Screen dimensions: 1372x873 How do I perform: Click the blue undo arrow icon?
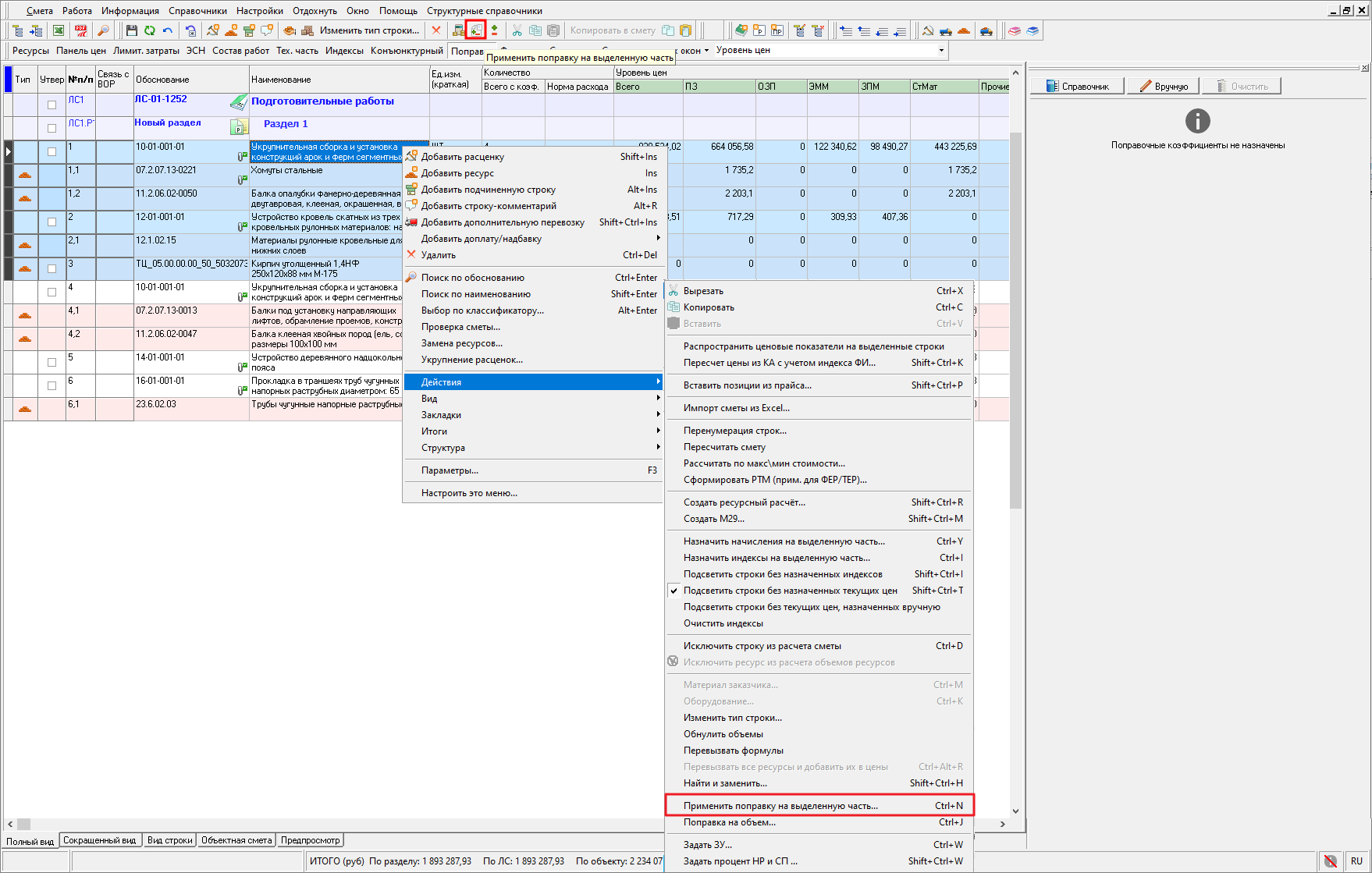(167, 30)
